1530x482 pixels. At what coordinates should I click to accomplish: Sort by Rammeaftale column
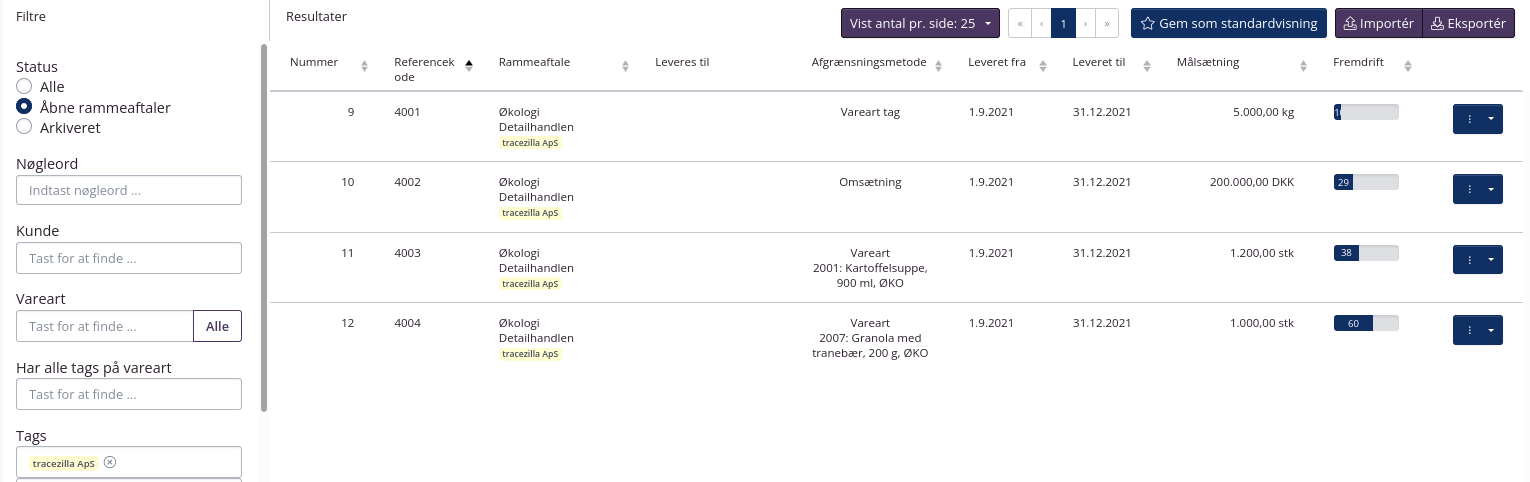click(x=625, y=66)
